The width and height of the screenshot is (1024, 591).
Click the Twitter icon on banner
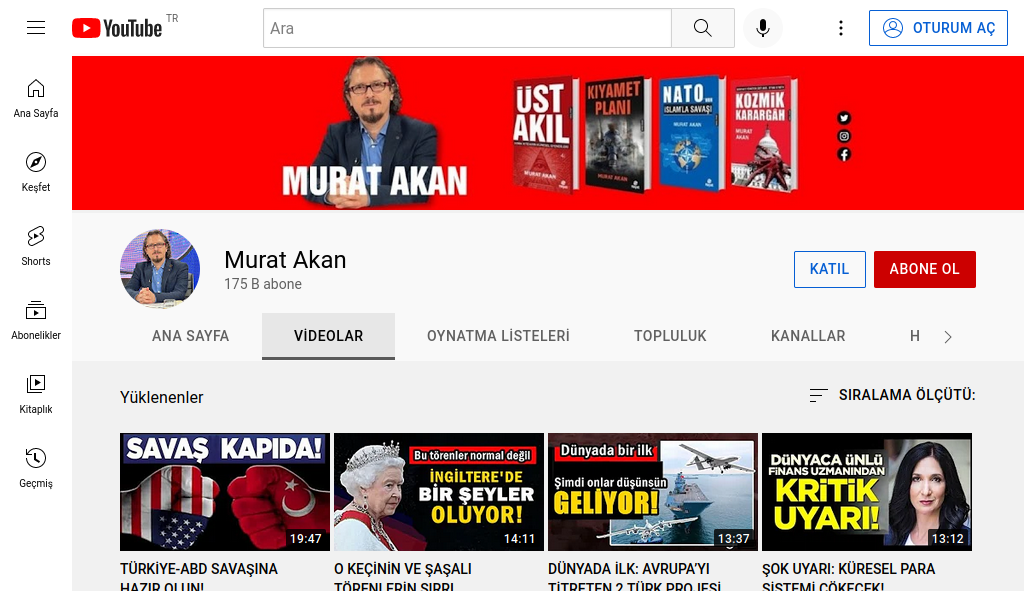[844, 118]
